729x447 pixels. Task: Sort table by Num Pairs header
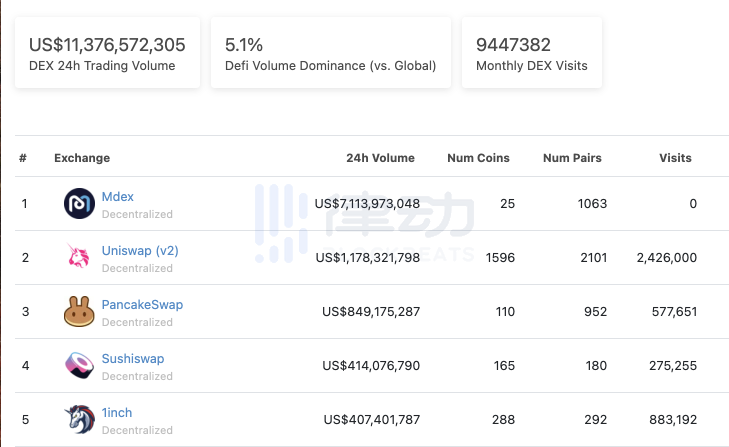click(572, 158)
